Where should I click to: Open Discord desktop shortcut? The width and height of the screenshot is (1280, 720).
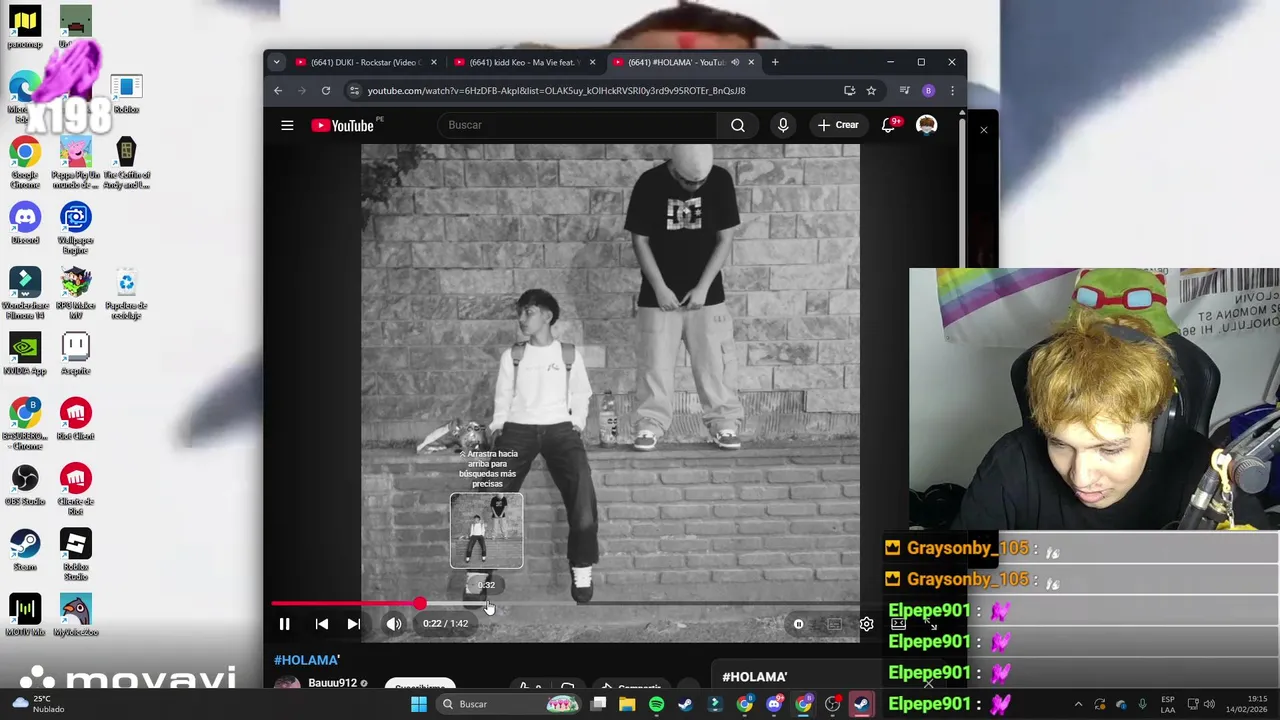tap(25, 223)
